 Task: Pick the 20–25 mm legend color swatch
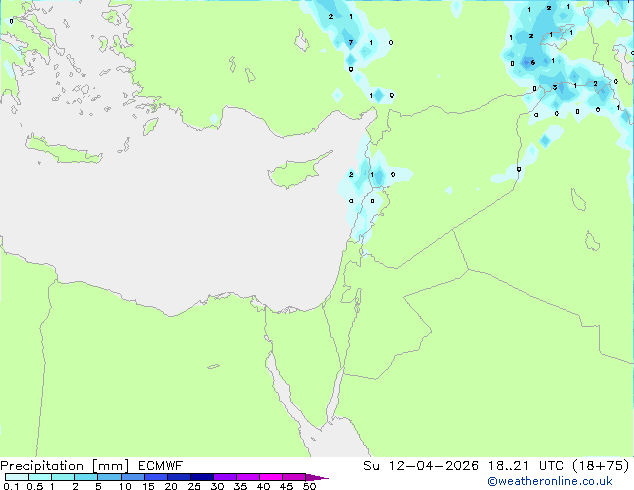click(179, 477)
